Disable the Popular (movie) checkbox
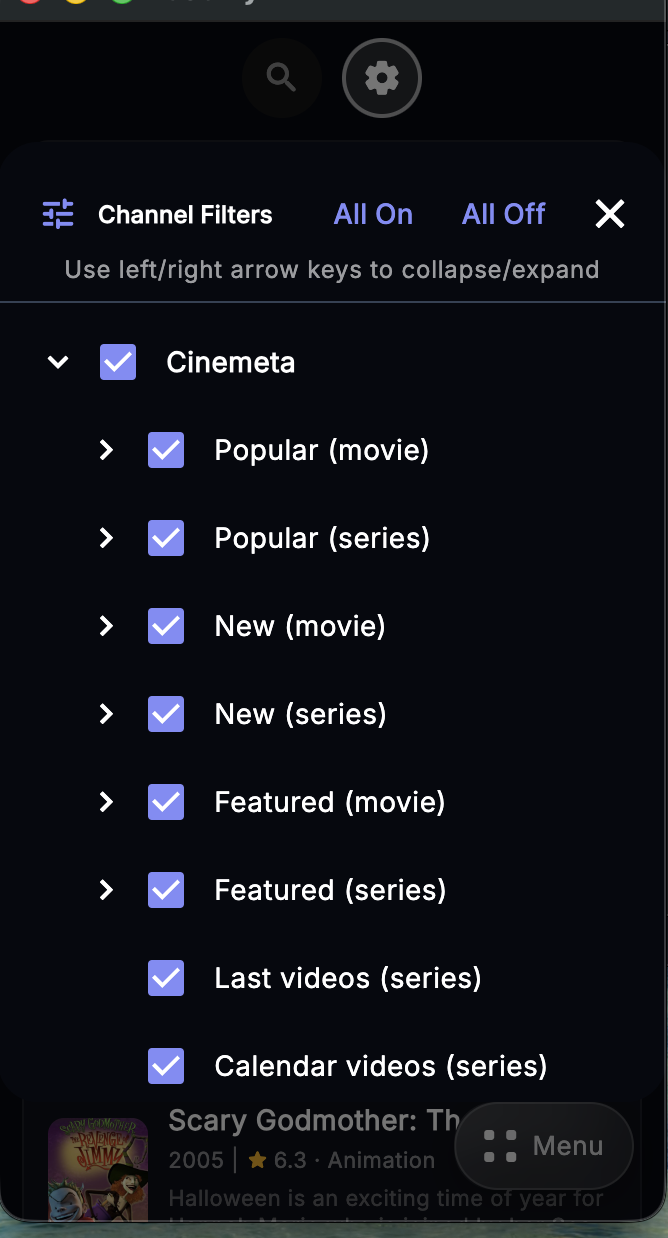The height and width of the screenshot is (1238, 668). tap(166, 450)
